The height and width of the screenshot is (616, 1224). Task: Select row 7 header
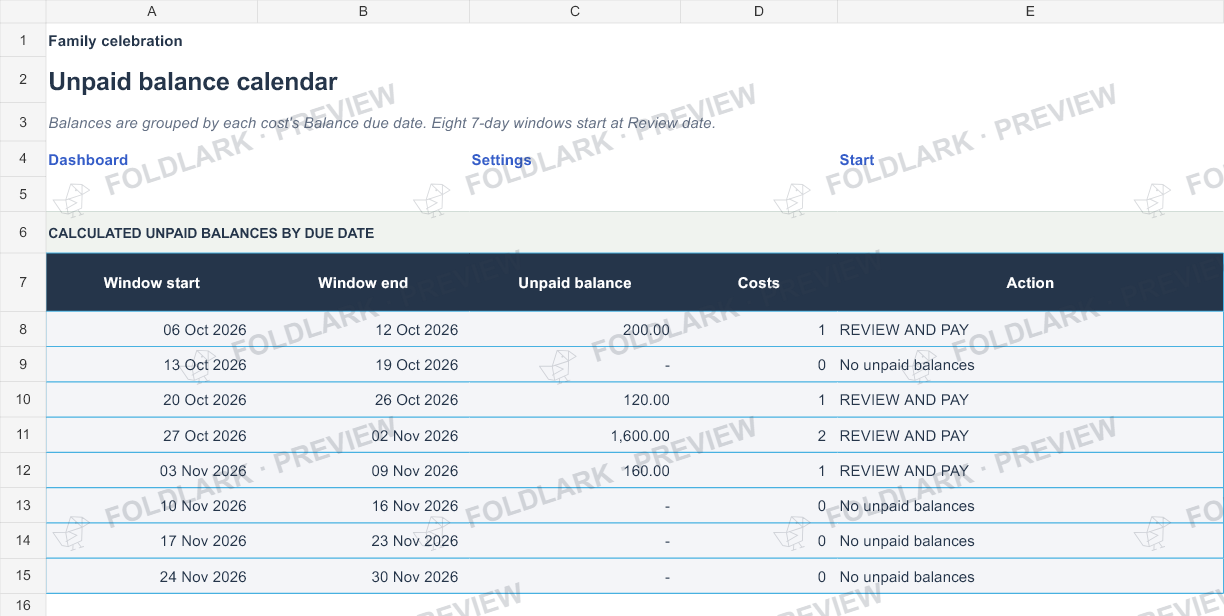23,282
